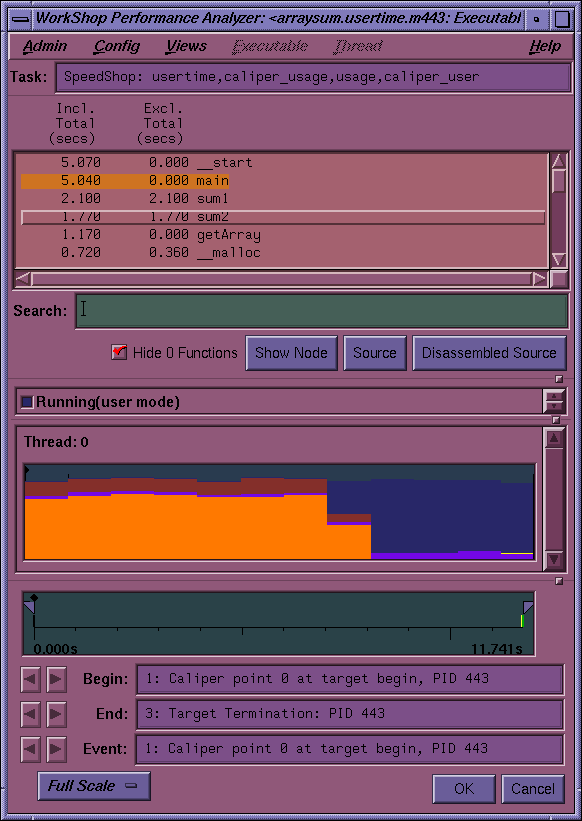This screenshot has height=821, width=582.
Task: Click the End Target Termination field
Action: (x=350, y=714)
